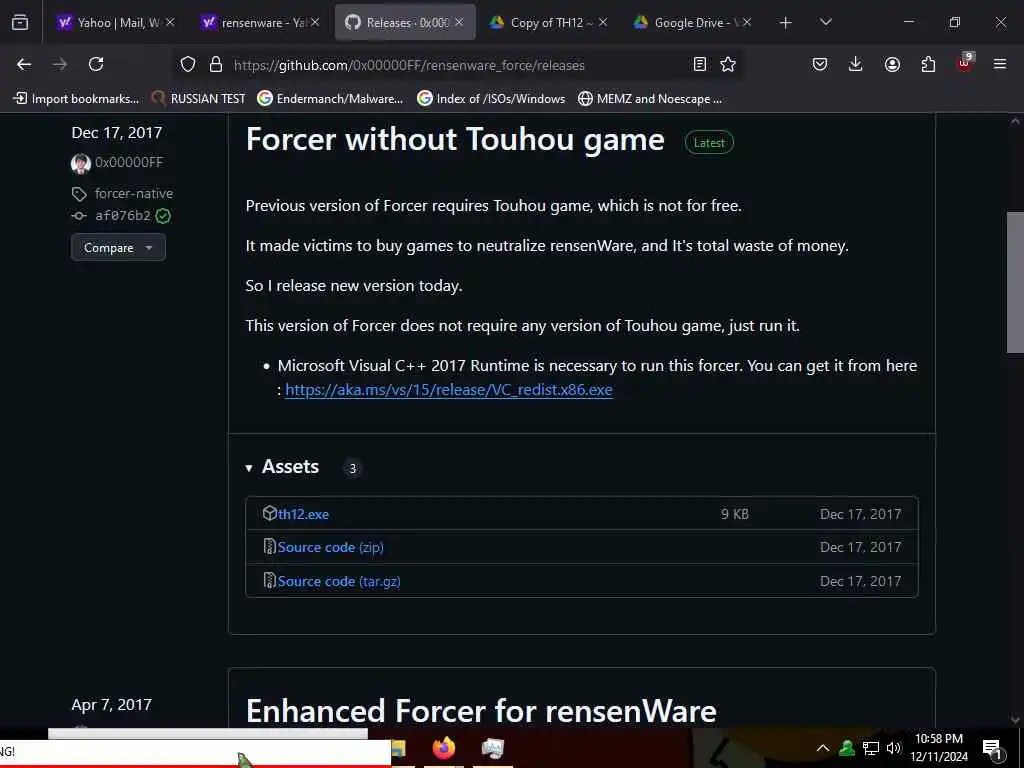Click the Source code (zip) file icon

[269, 547]
